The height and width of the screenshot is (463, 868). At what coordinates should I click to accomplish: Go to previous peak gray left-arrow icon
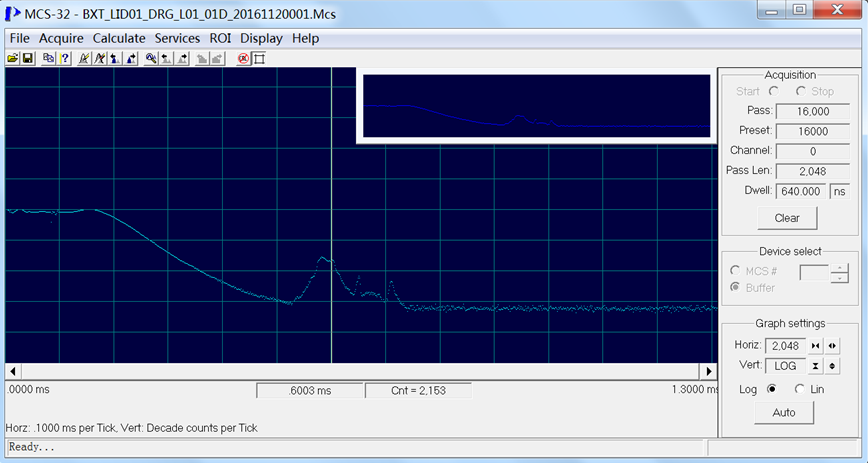167,58
